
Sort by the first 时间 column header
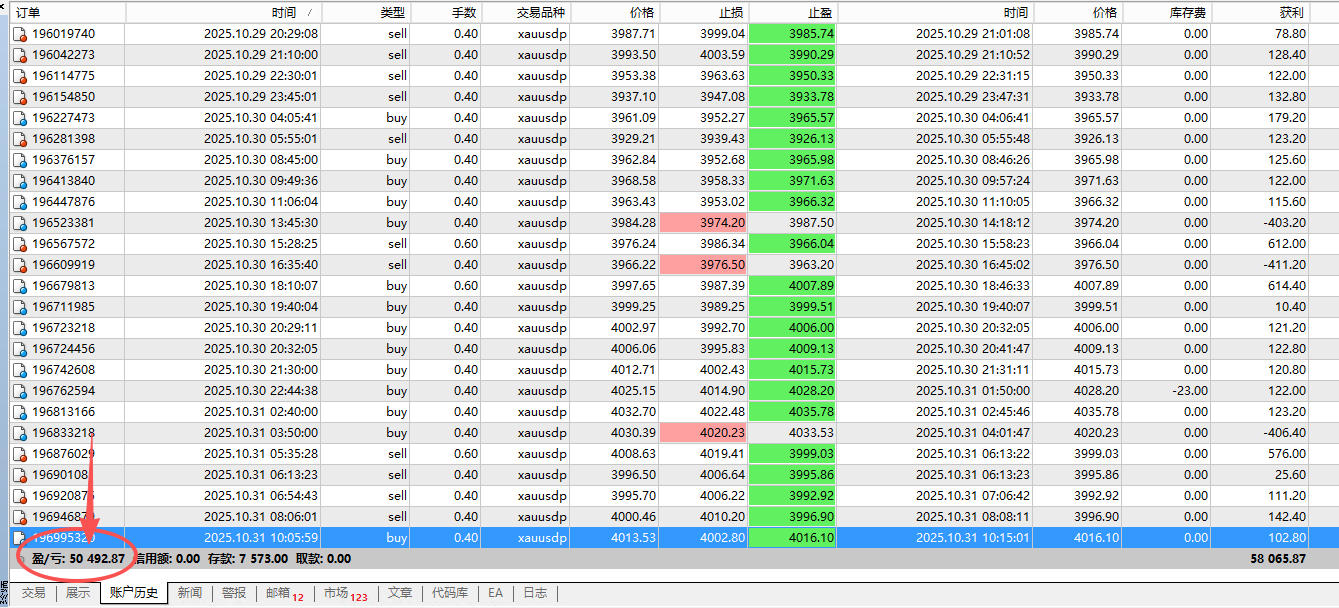pyautogui.click(x=224, y=13)
